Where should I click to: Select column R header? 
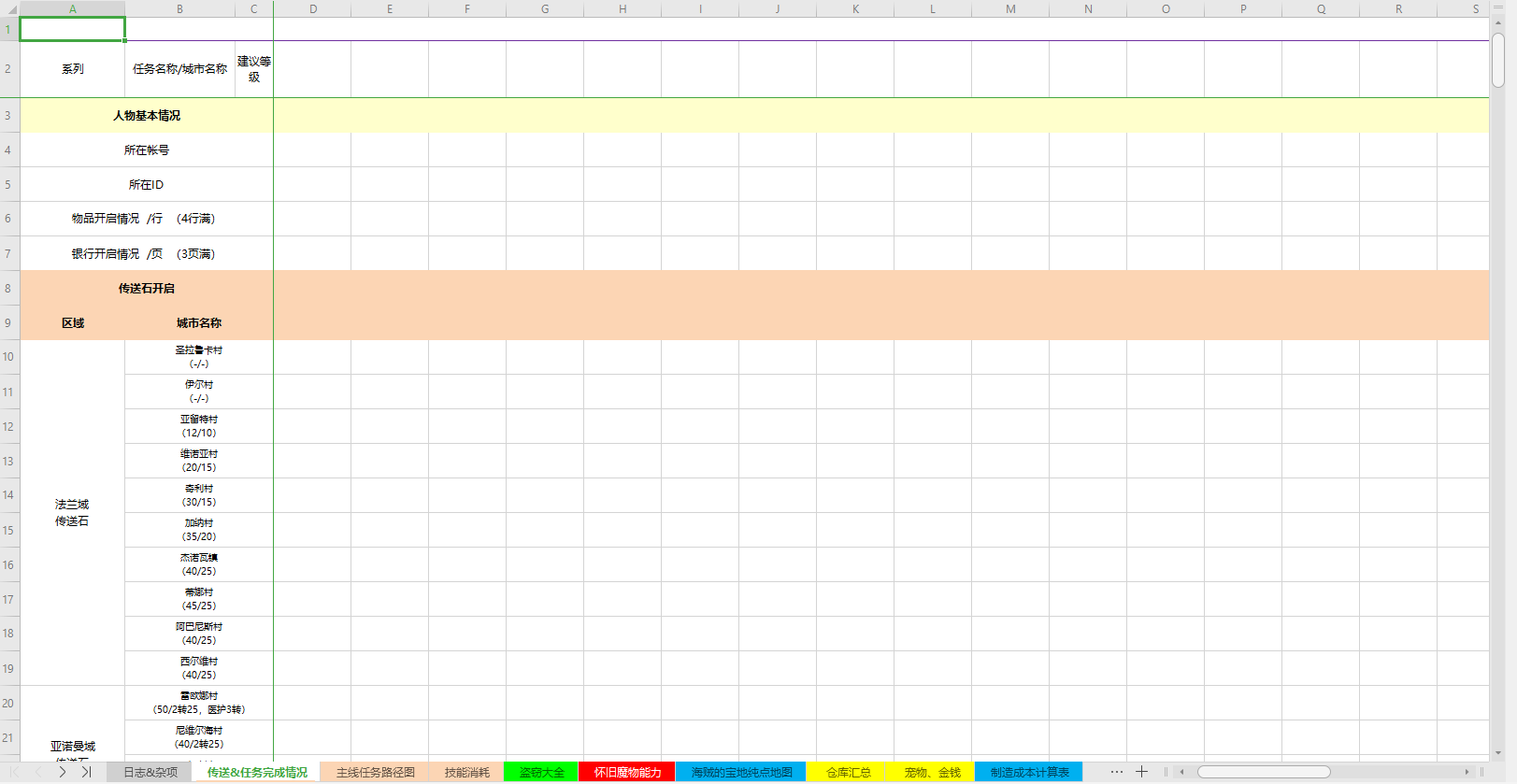tap(1398, 8)
